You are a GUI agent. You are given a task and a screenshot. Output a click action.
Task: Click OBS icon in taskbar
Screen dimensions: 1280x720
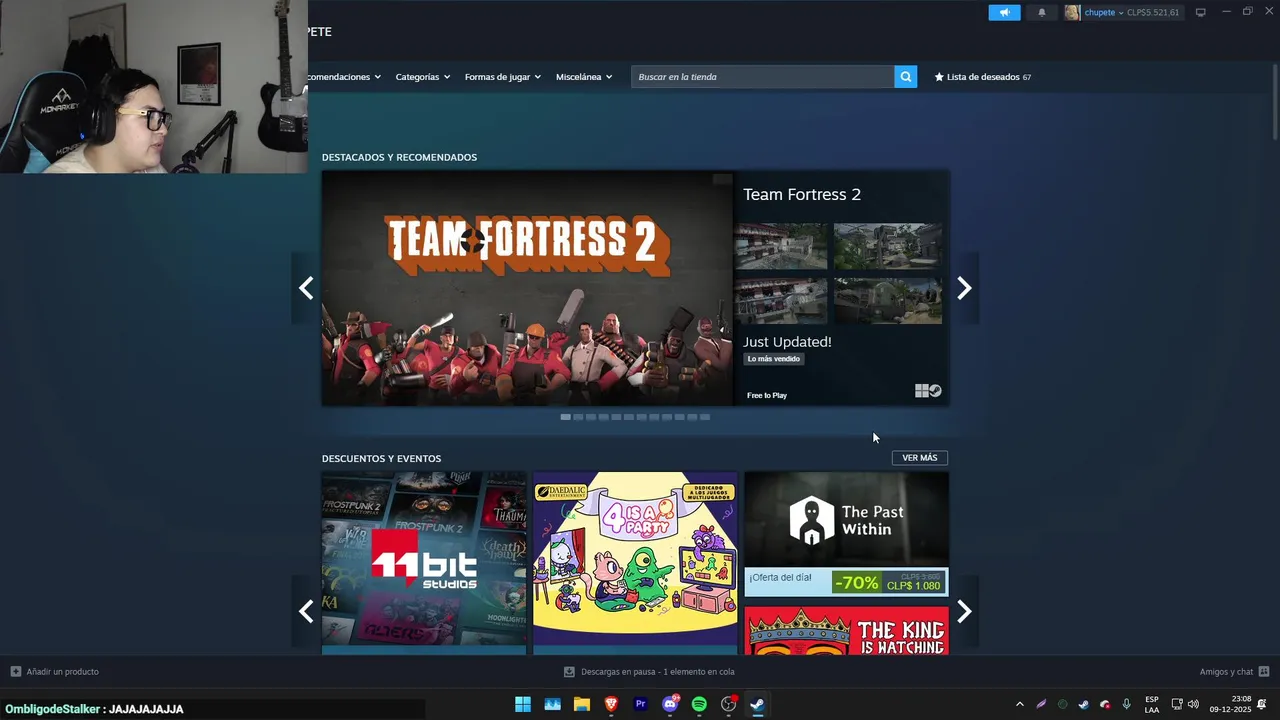729,704
